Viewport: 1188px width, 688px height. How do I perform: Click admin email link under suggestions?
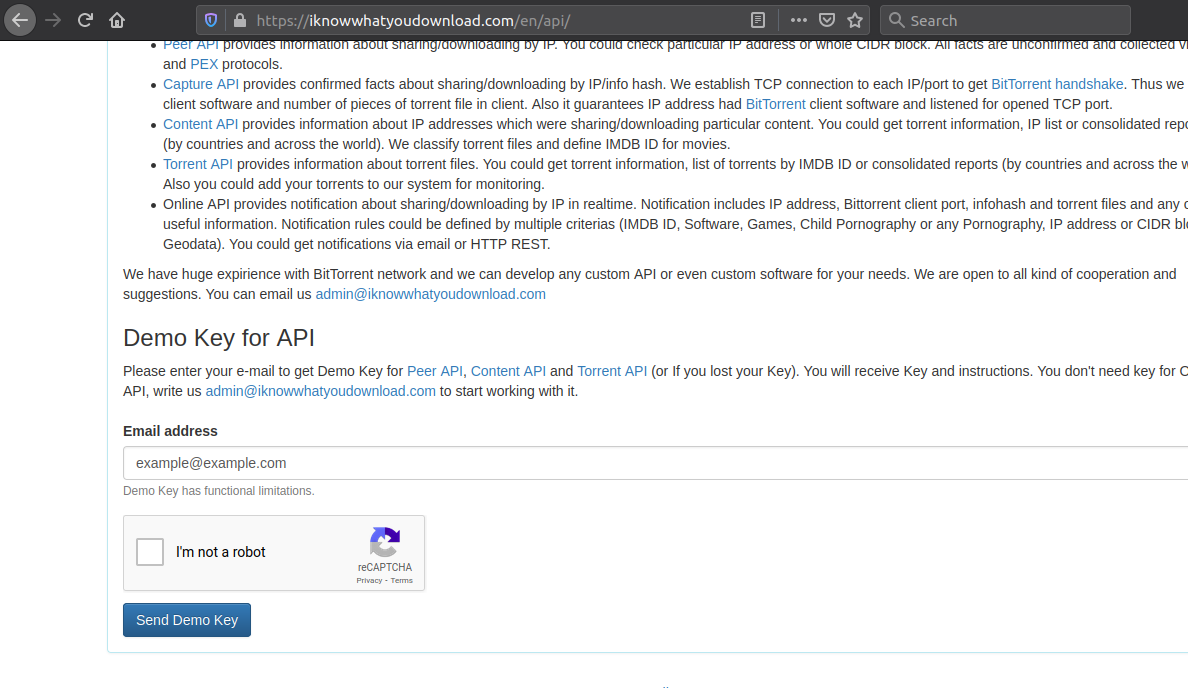[430, 294]
